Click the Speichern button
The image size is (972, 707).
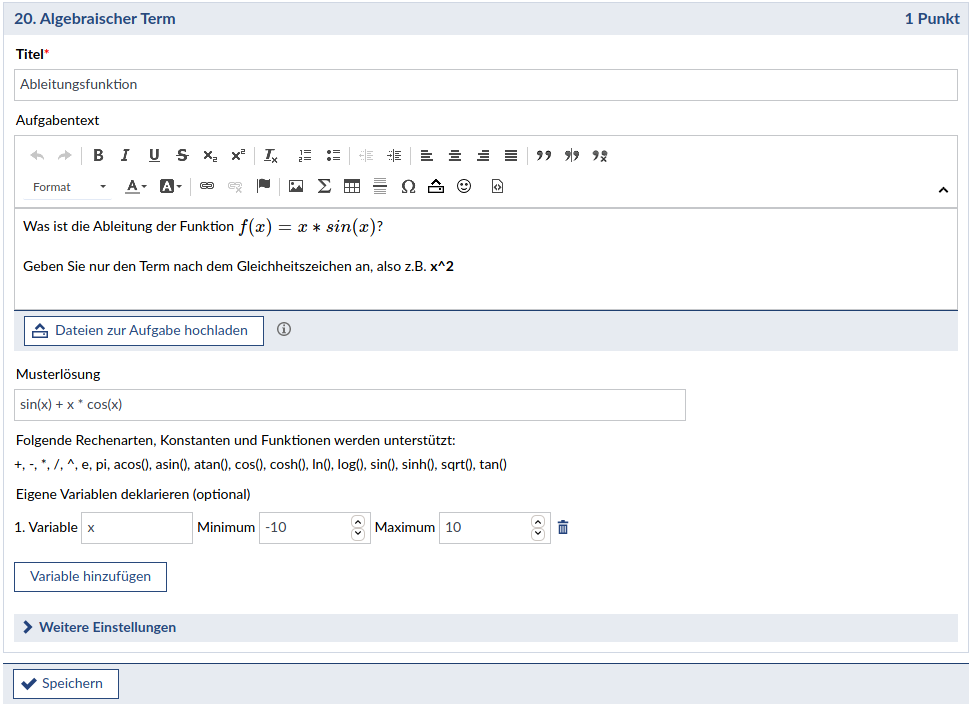point(66,684)
